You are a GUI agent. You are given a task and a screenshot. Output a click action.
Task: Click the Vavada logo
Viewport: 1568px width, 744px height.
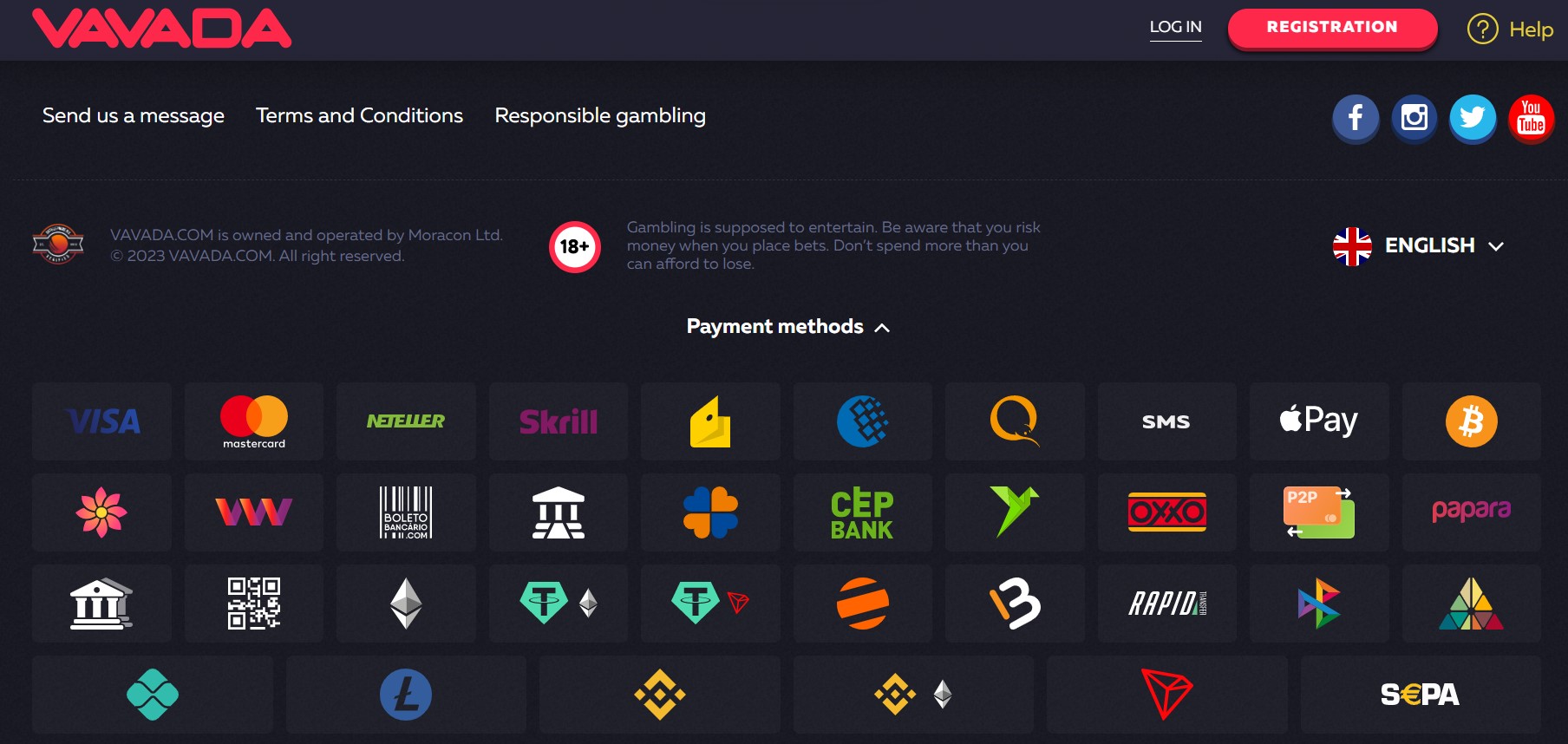click(161, 29)
